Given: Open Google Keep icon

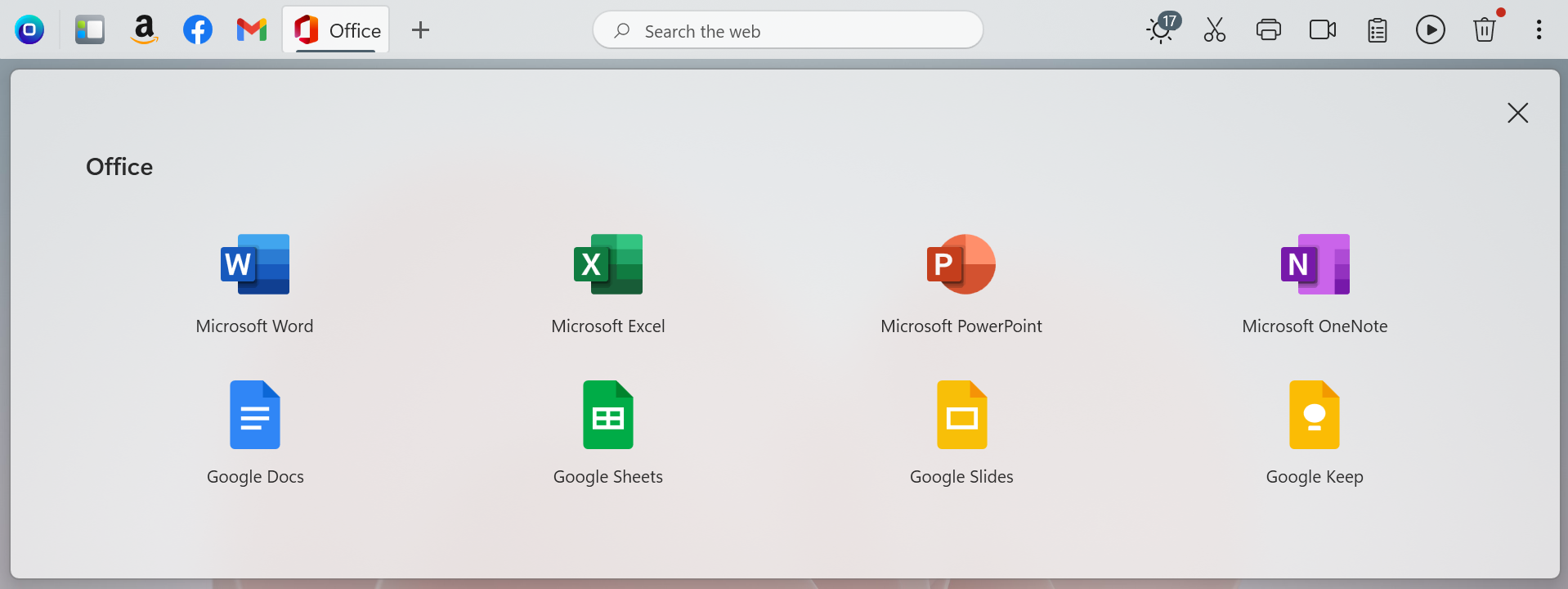Looking at the screenshot, I should [1315, 415].
